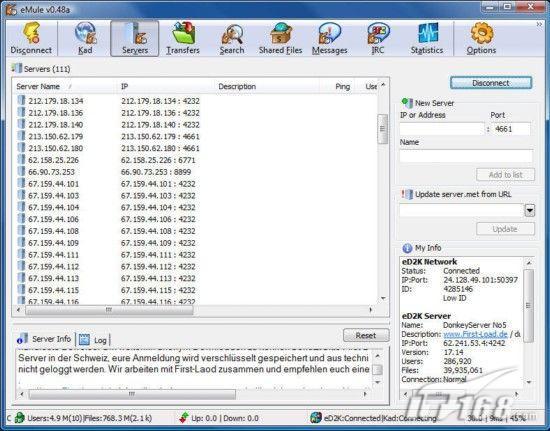
Task: Click the IP or Address input field
Action: click(x=442, y=129)
